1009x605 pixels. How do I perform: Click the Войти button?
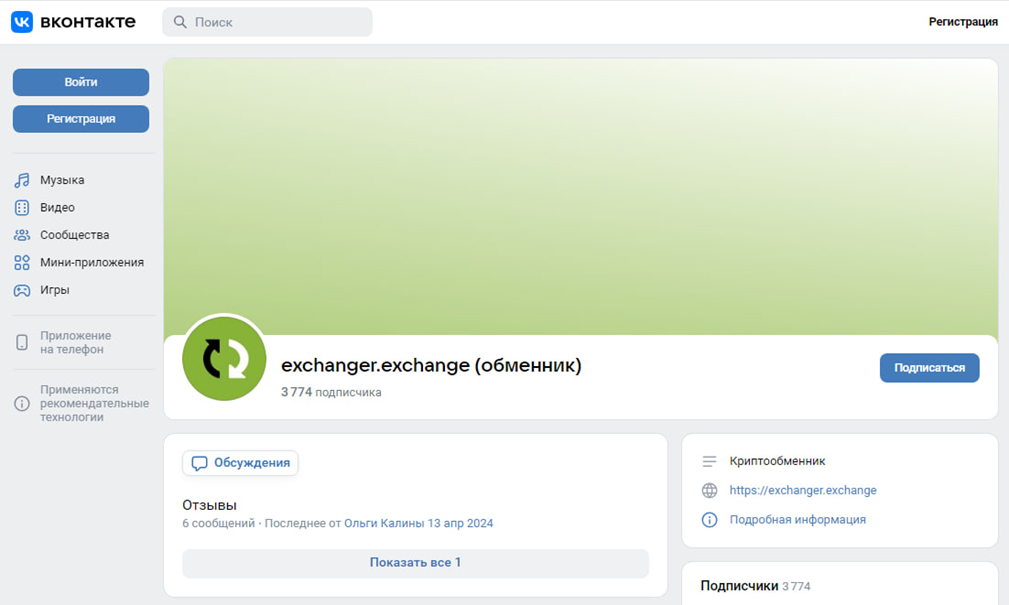coord(81,82)
